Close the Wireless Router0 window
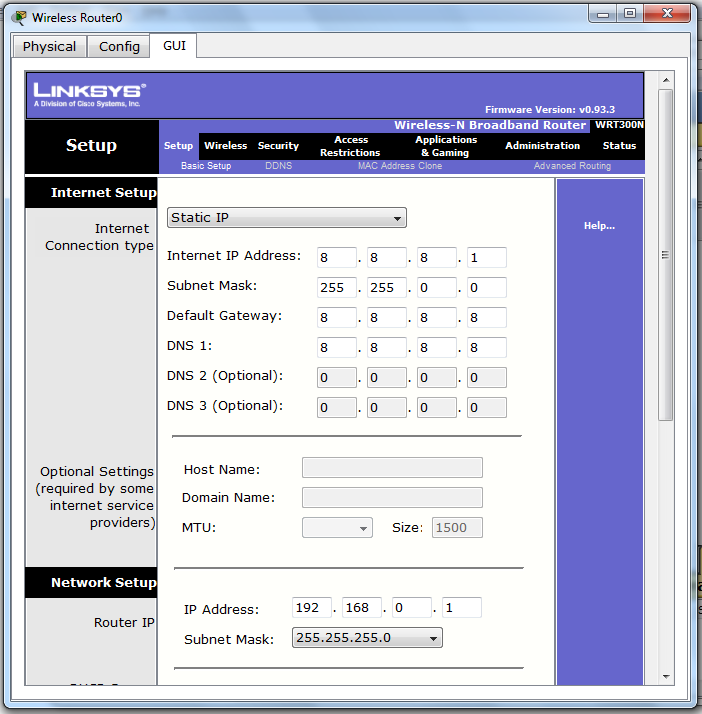This screenshot has height=714, width=702. [x=667, y=14]
